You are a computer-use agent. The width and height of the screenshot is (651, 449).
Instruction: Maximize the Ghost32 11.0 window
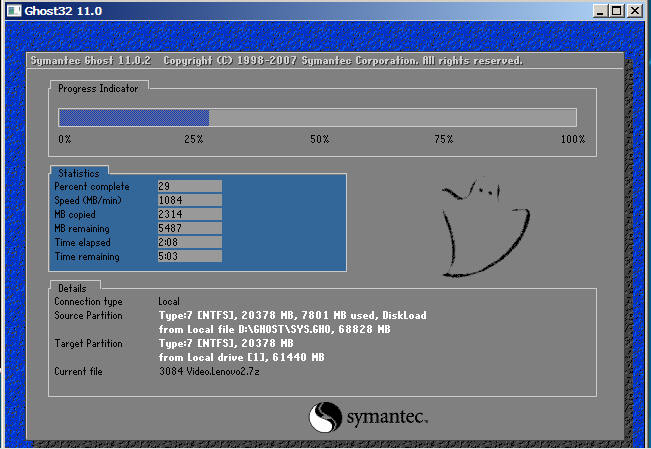(x=617, y=10)
